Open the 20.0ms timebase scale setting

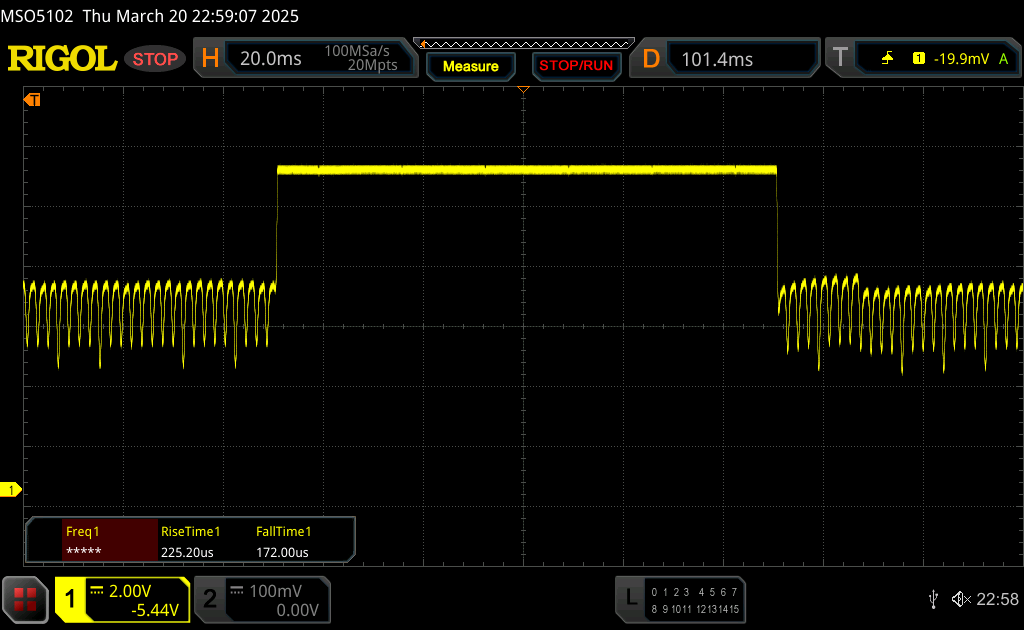coord(270,59)
